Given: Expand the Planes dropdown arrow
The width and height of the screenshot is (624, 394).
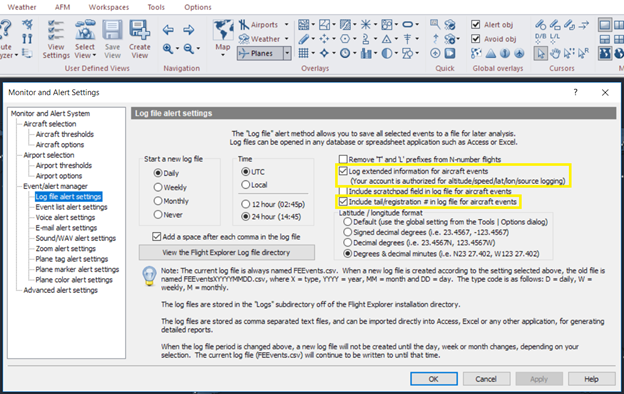Looking at the screenshot, I should pos(287,53).
